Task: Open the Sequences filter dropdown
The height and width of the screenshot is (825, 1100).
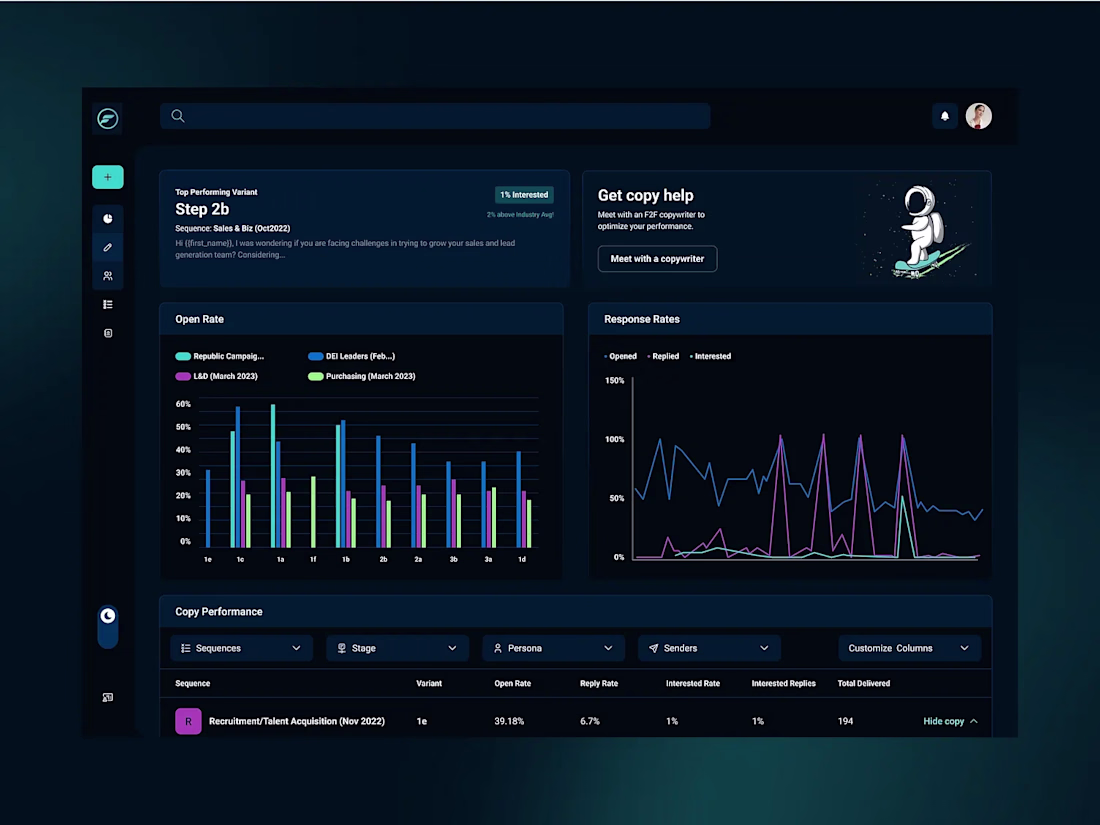Action: 241,648
